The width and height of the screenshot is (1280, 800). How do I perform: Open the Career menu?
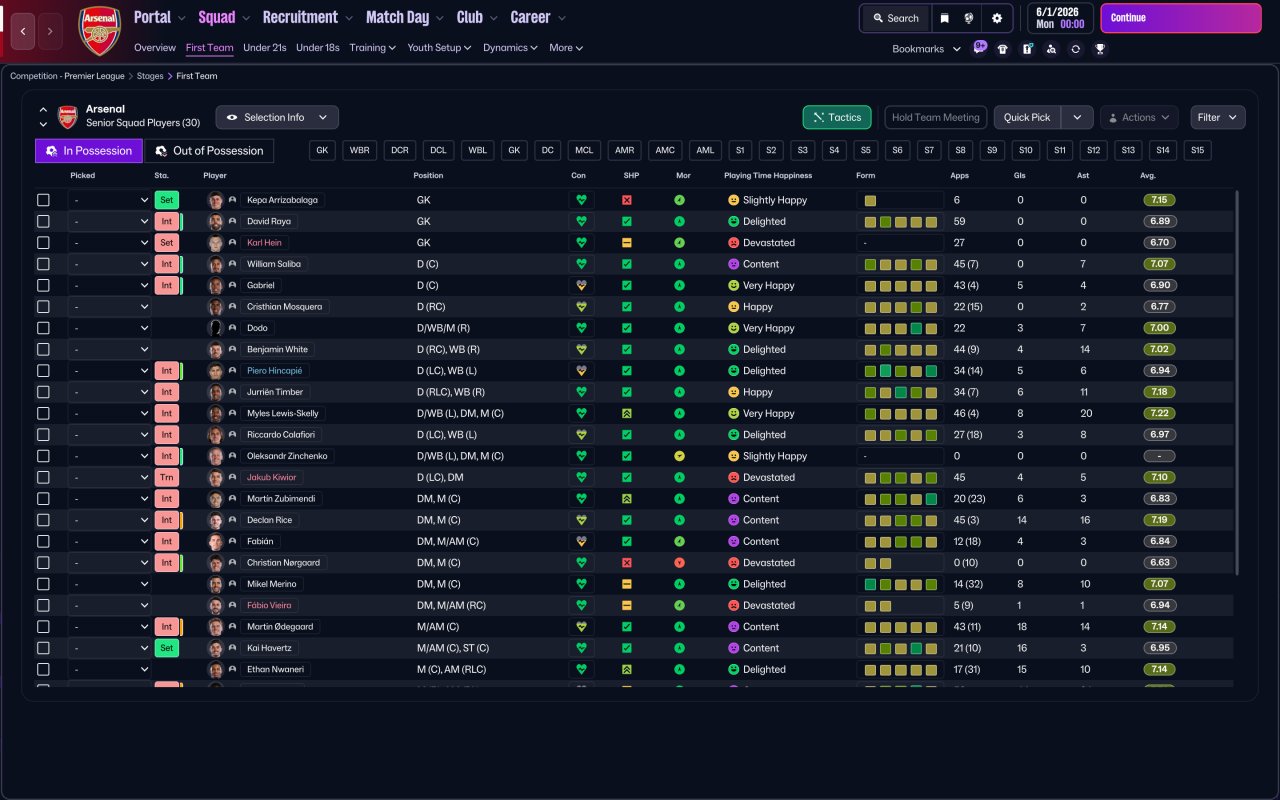pyautogui.click(x=538, y=17)
